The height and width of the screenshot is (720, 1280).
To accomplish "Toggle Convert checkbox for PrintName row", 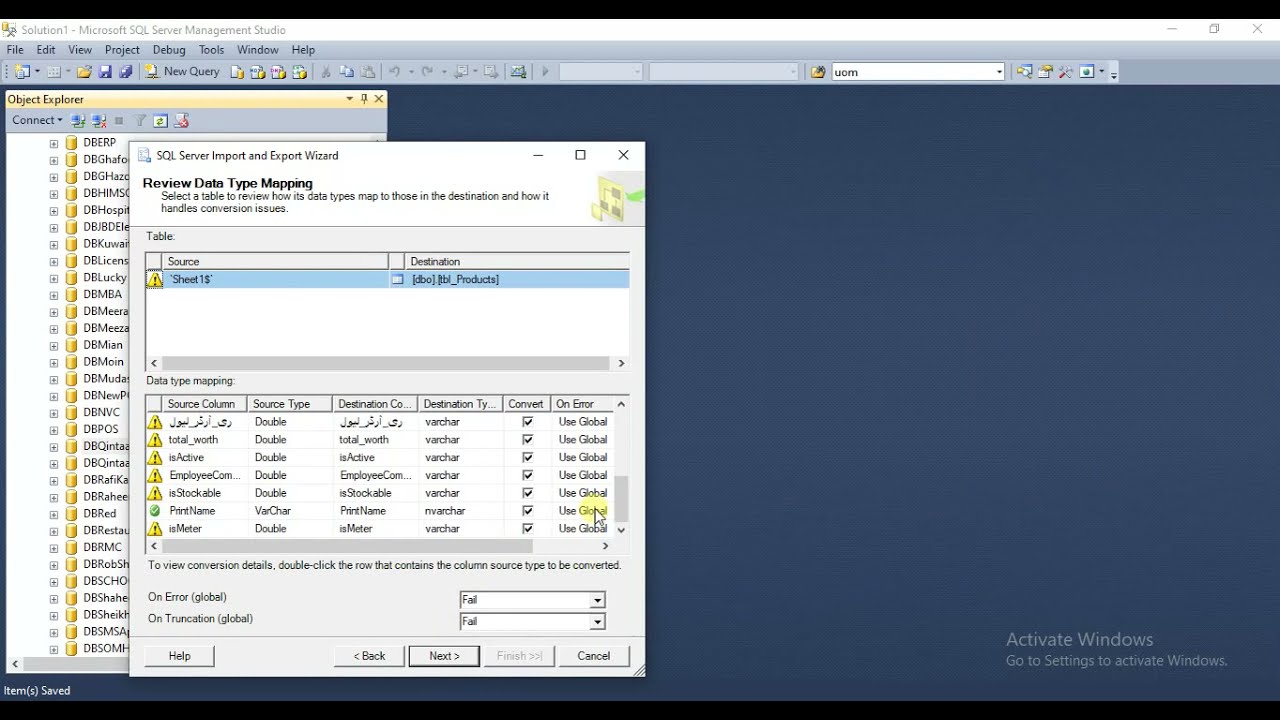I will pos(528,511).
